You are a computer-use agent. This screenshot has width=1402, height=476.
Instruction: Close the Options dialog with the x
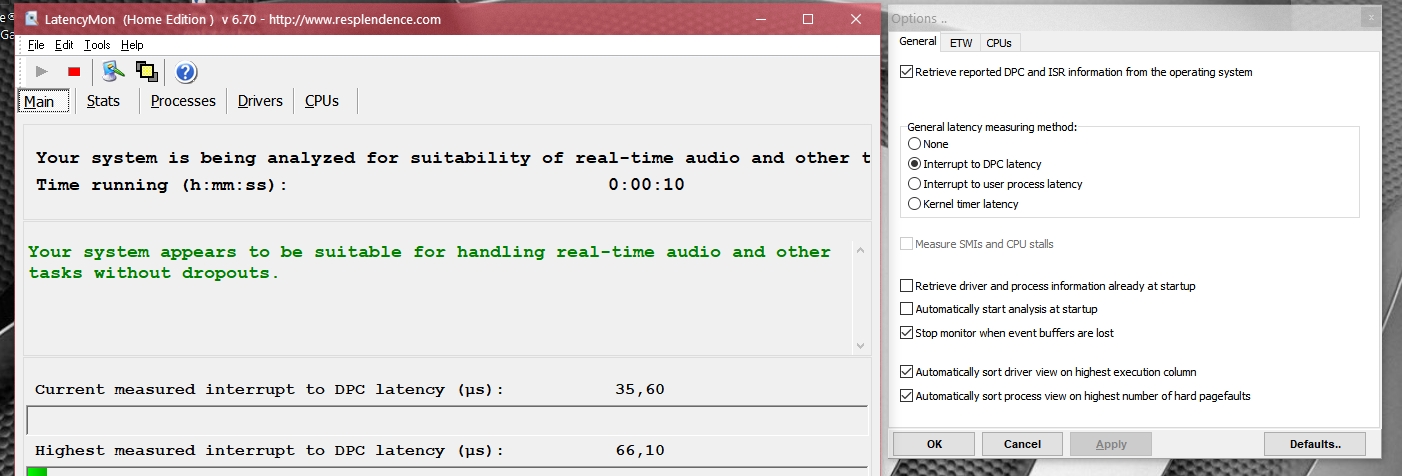1369,17
